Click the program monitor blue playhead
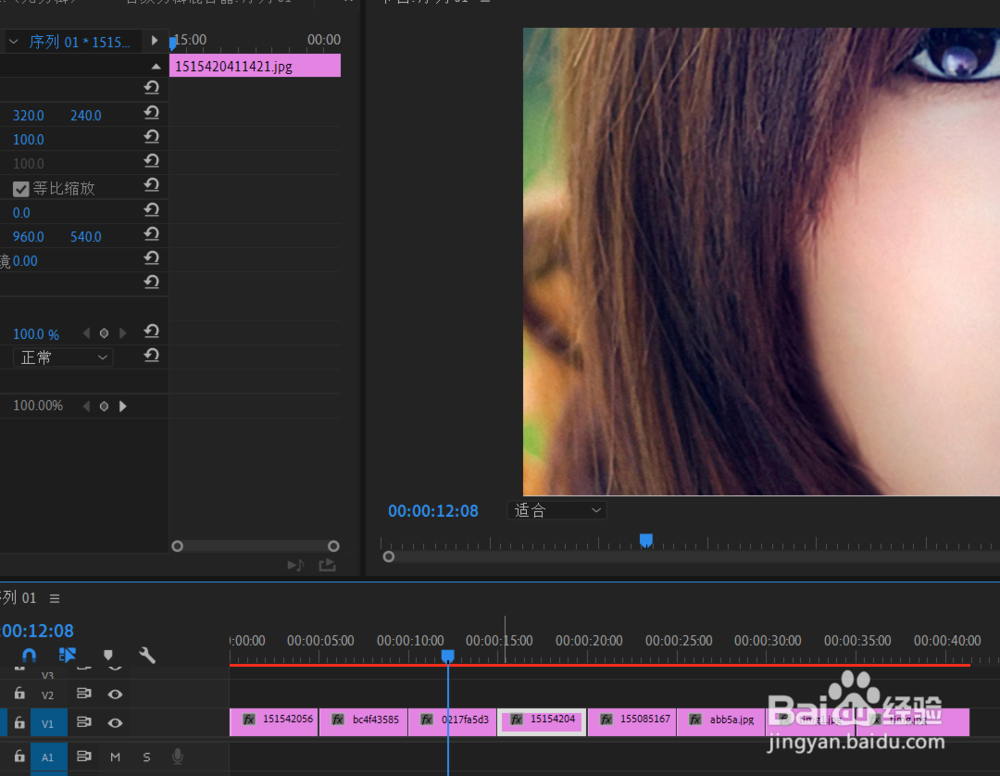The image size is (1000, 776). tap(646, 540)
